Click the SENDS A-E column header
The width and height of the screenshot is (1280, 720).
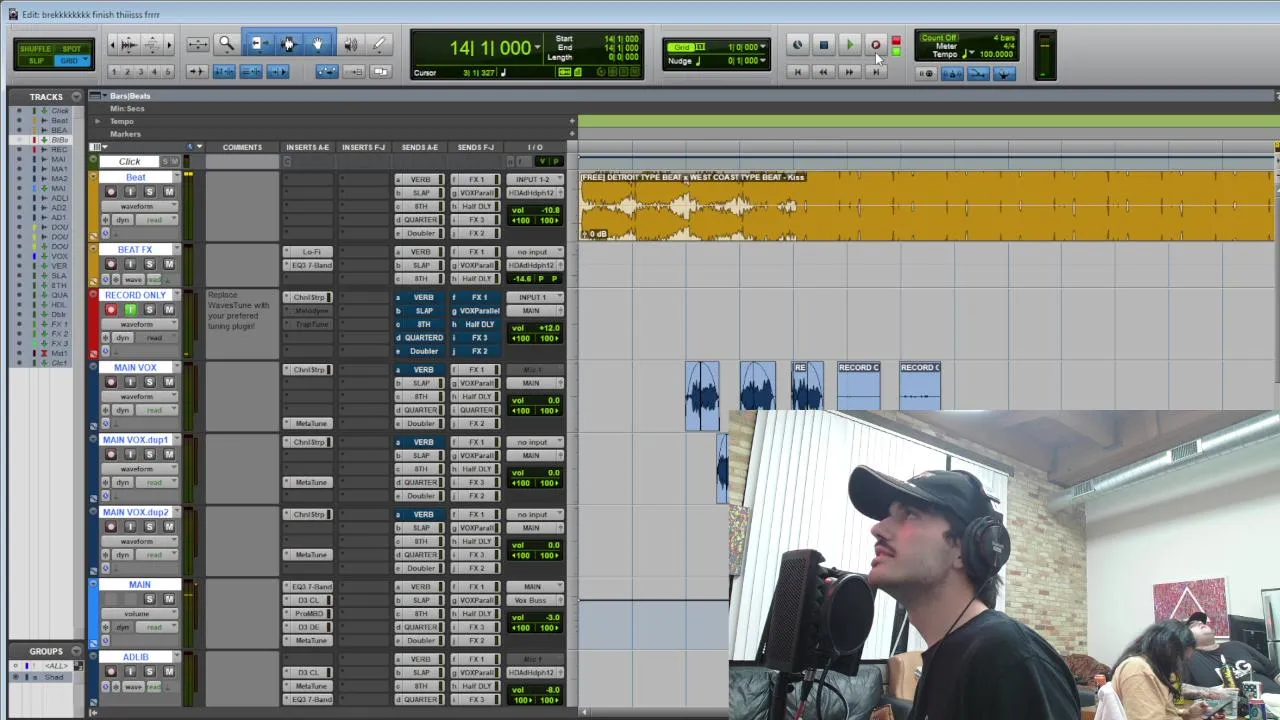[419, 147]
